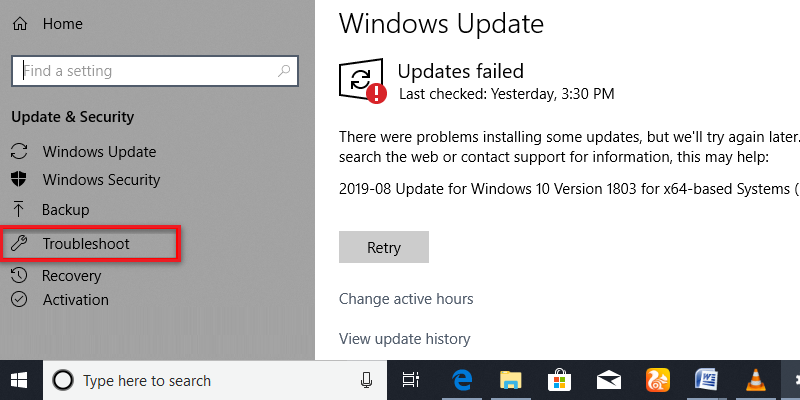Launch Microsoft Edge from taskbar
Screen dimensions: 800x400
click(462, 380)
